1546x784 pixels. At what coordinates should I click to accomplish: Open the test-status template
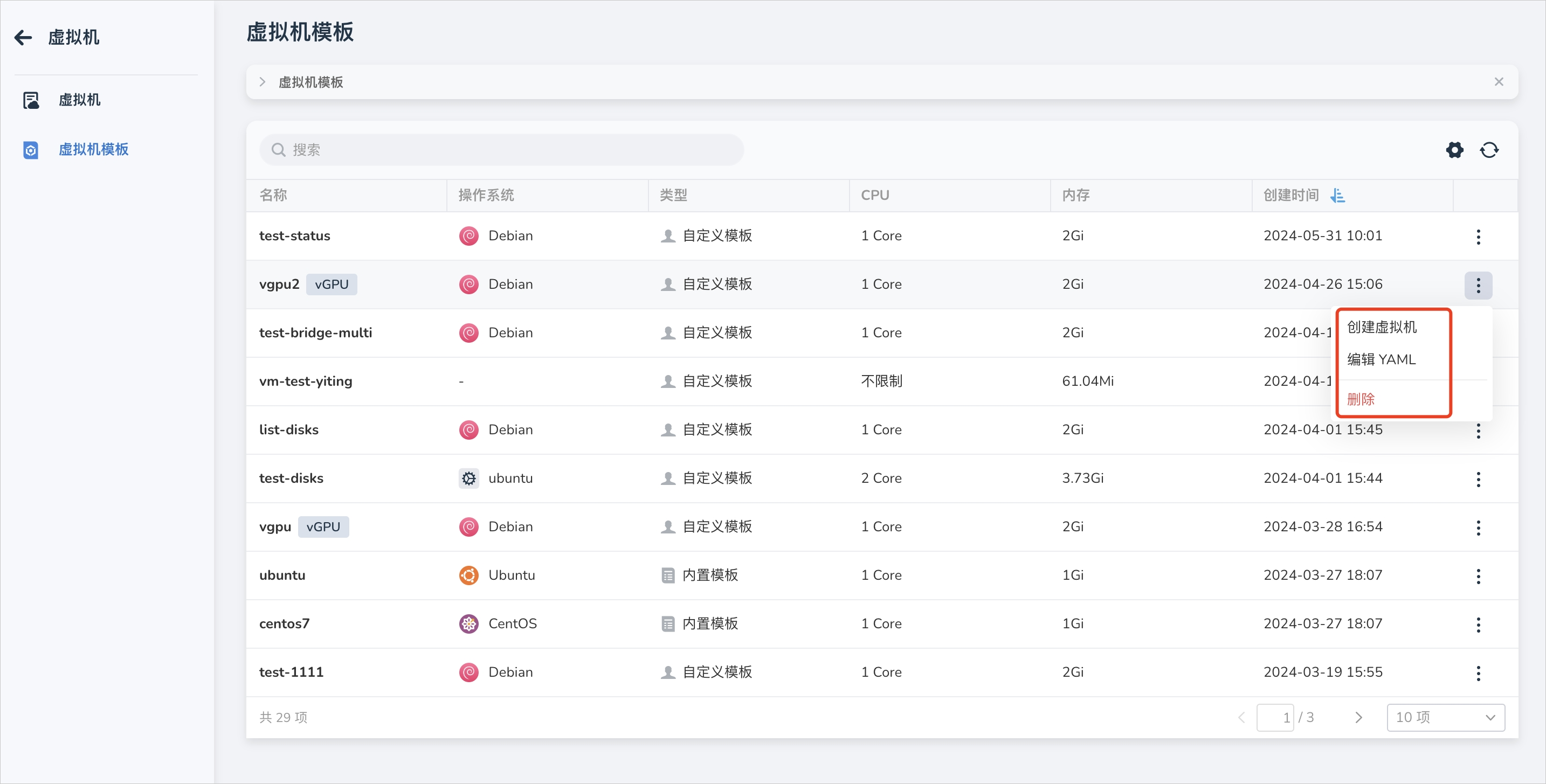pyautogui.click(x=295, y=236)
